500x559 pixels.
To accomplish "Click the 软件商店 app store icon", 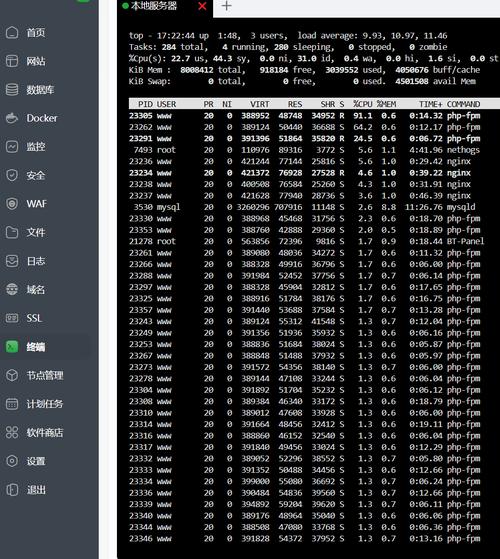I will coord(12,432).
